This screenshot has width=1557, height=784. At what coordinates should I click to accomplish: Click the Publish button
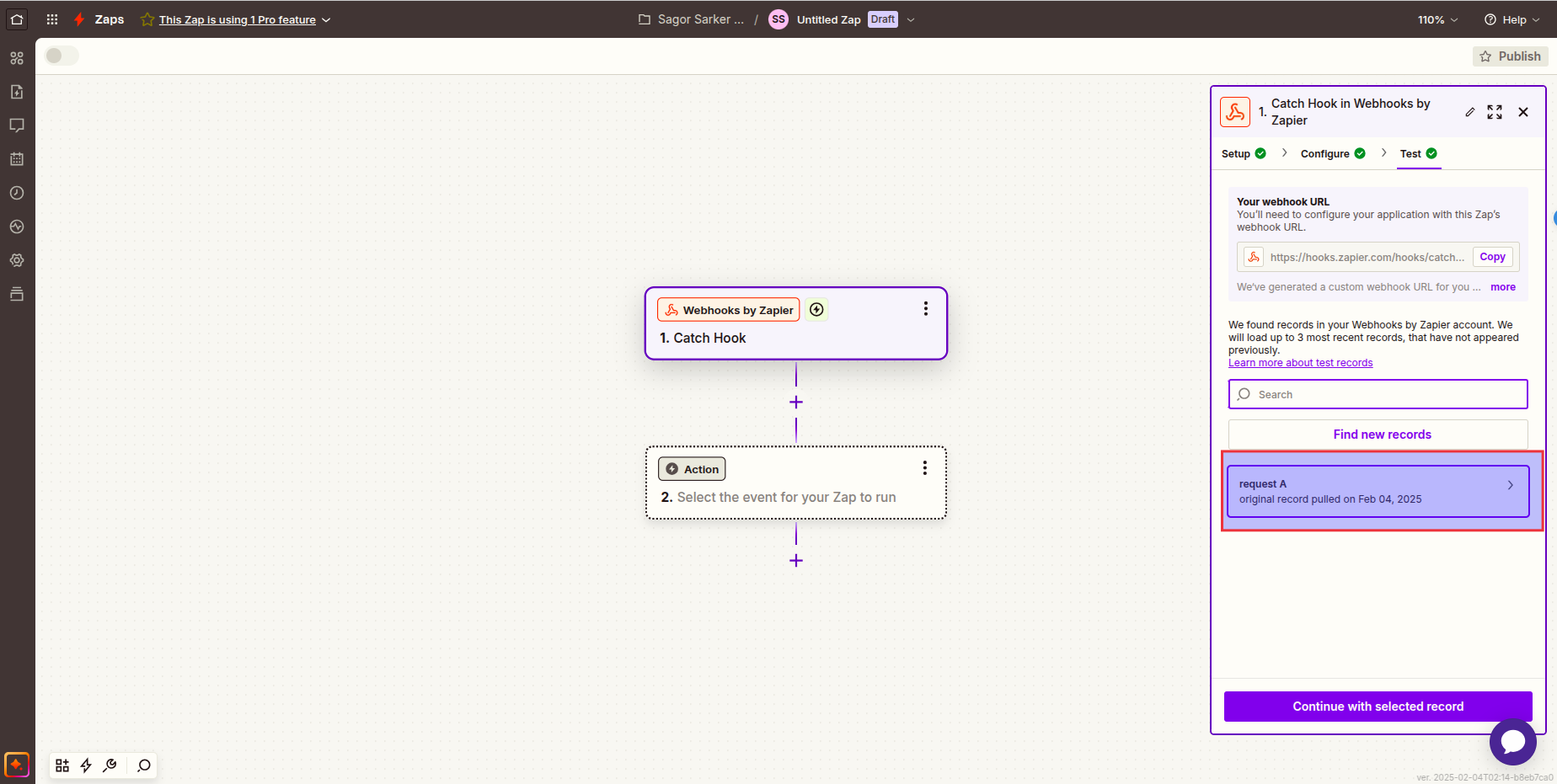click(x=1511, y=56)
